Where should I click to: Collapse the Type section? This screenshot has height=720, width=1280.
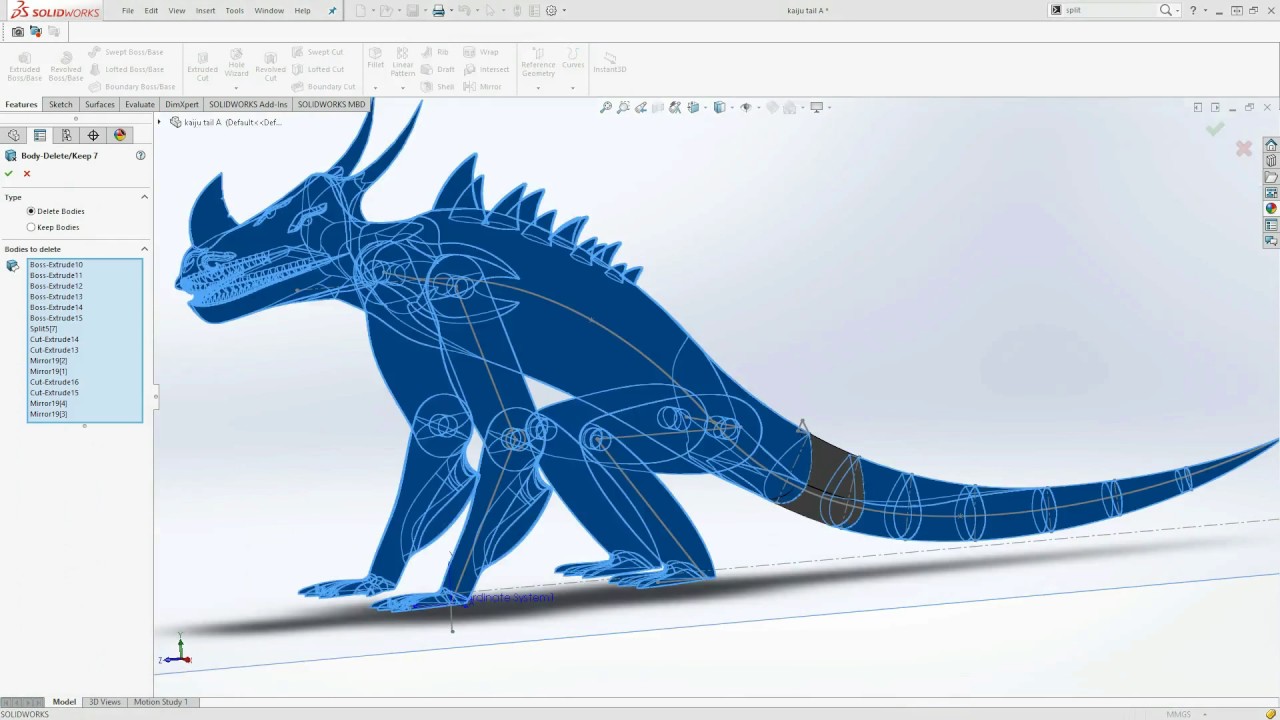point(144,197)
